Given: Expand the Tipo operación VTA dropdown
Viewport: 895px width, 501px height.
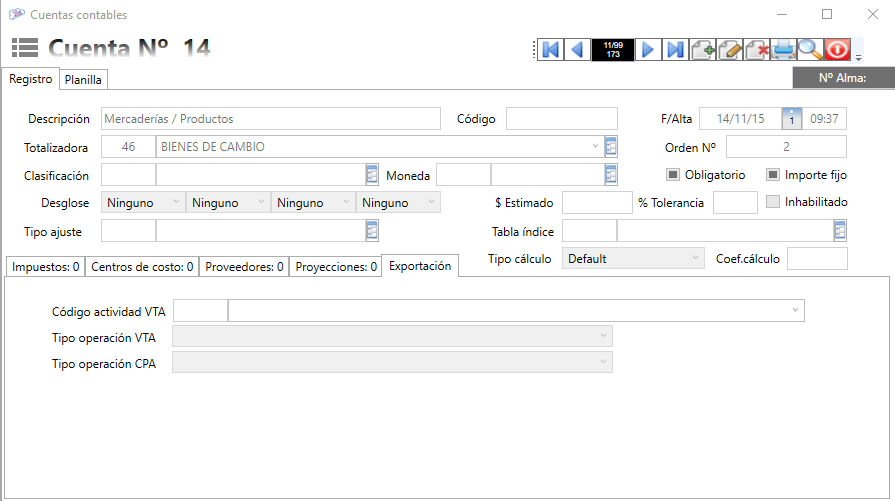Looking at the screenshot, I should click(392, 337).
